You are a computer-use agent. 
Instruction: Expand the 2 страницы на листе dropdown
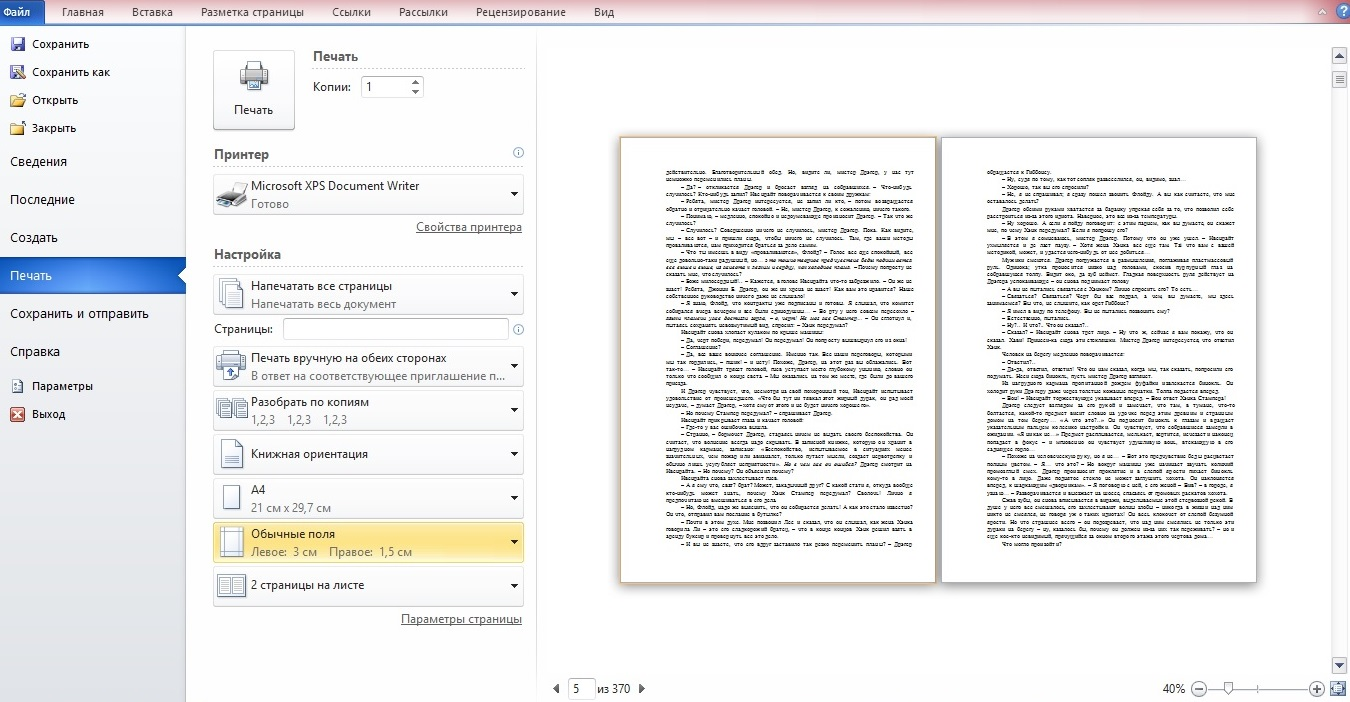[x=515, y=586]
